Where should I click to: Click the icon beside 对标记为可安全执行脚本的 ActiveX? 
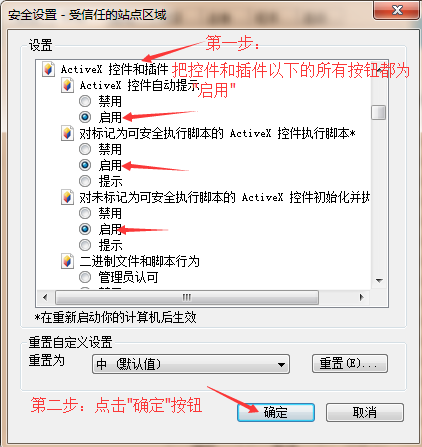[67, 133]
